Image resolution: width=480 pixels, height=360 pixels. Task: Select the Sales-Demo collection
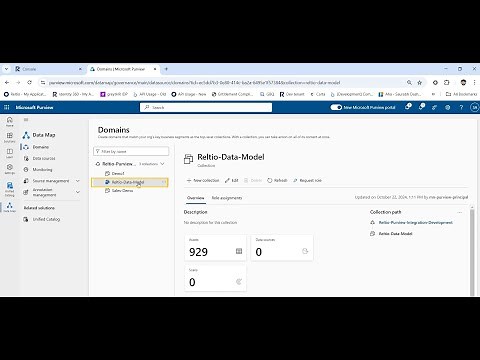click(x=122, y=191)
